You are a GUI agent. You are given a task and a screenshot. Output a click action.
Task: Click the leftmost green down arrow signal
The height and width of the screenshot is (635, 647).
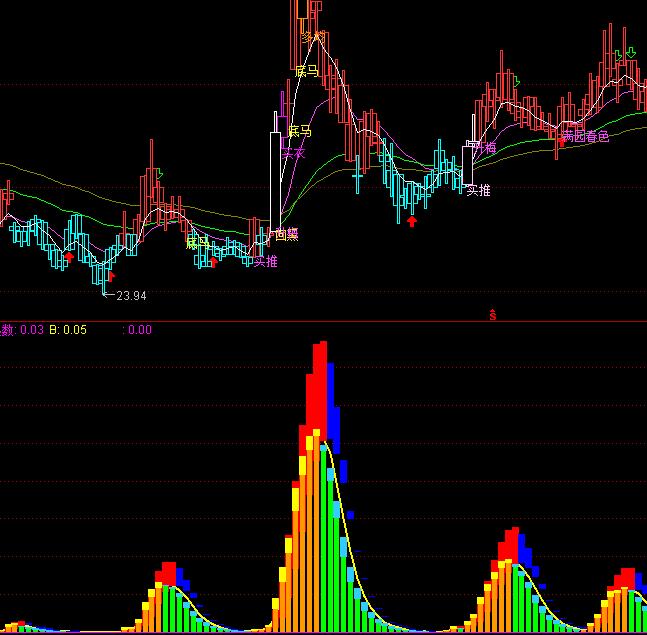(x=160, y=174)
